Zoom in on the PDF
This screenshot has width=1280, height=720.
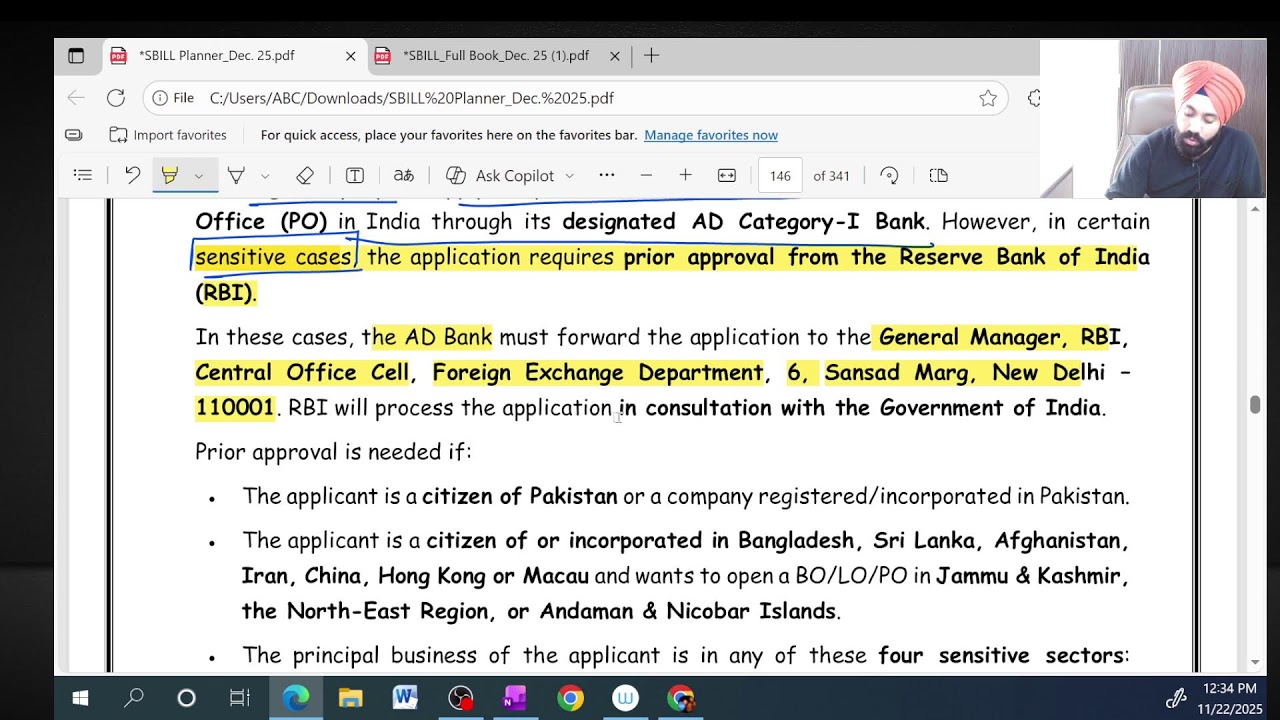point(685,176)
